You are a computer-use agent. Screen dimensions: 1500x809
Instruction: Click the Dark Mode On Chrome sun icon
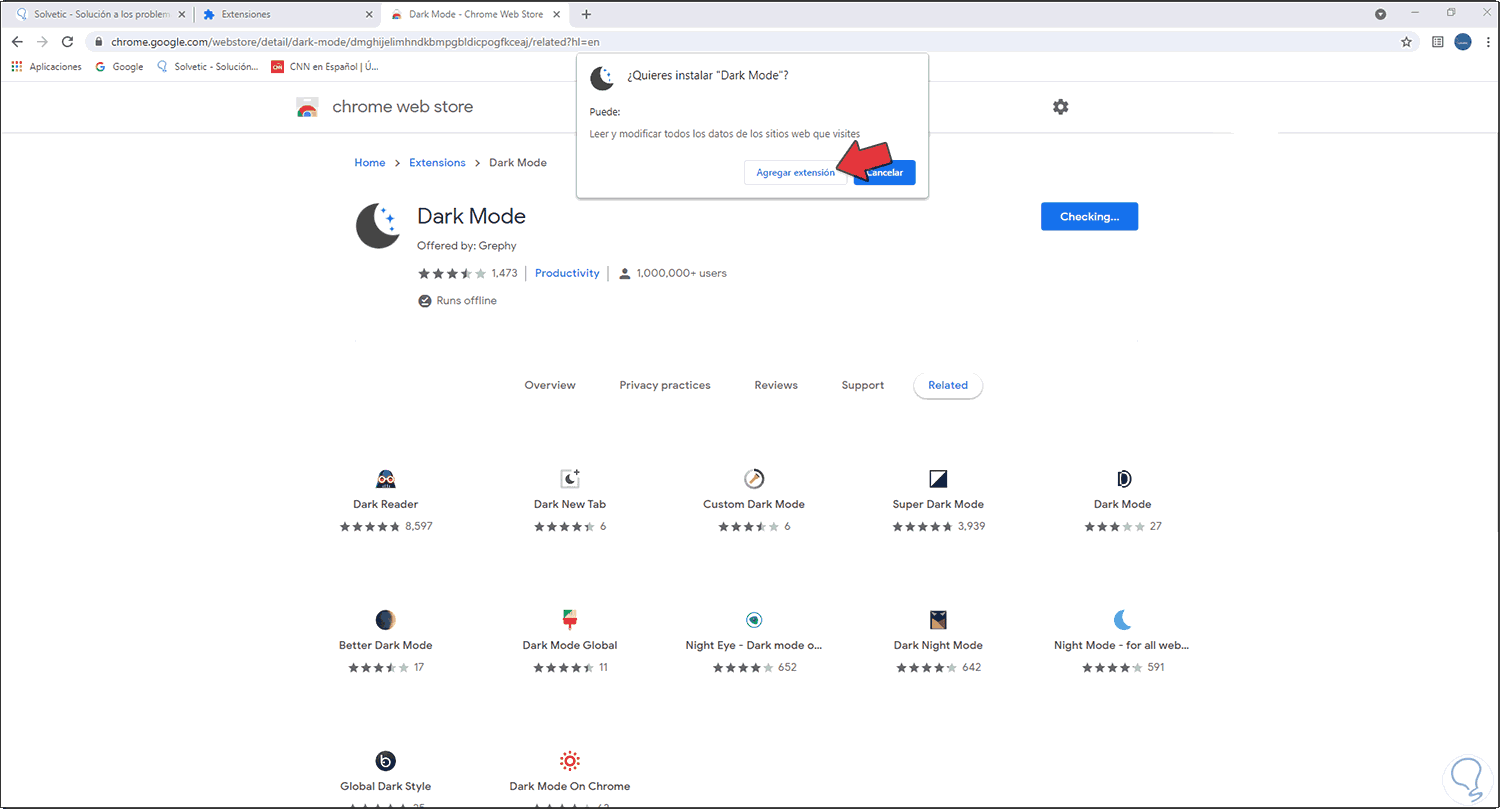pyautogui.click(x=570, y=760)
